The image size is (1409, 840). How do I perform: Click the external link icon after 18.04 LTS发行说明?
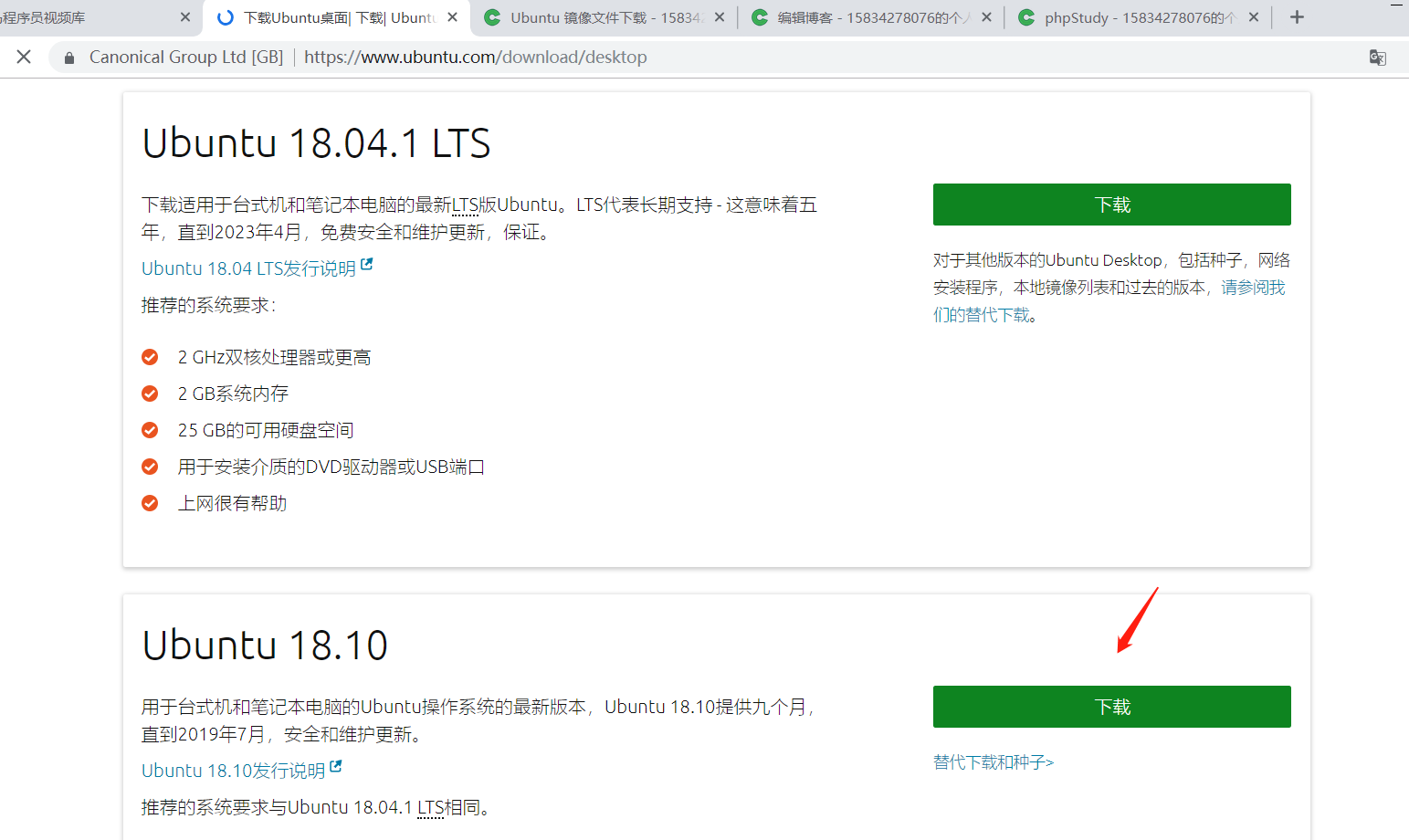click(x=367, y=265)
